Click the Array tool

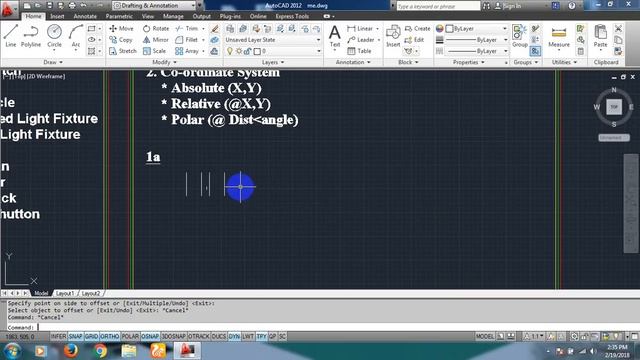(x=187, y=51)
